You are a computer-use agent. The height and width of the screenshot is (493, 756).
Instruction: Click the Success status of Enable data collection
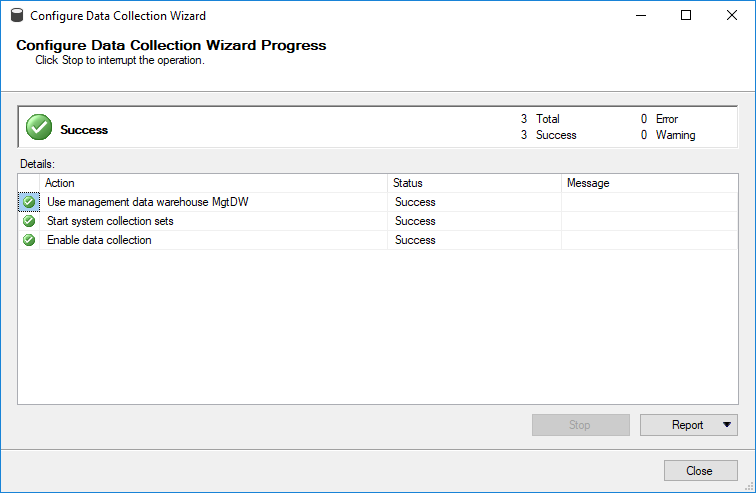pos(415,240)
